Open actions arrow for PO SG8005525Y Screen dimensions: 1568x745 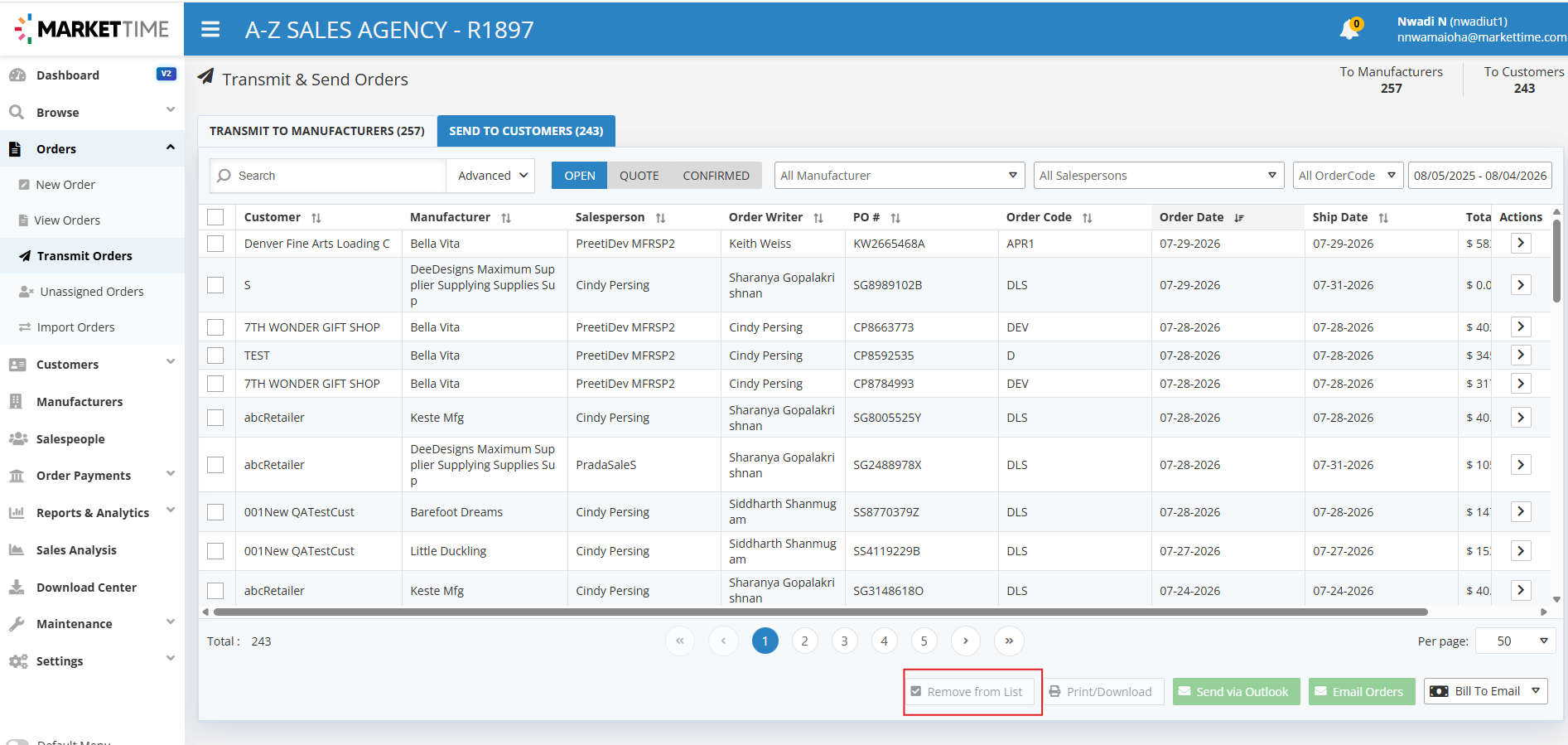pyautogui.click(x=1521, y=418)
